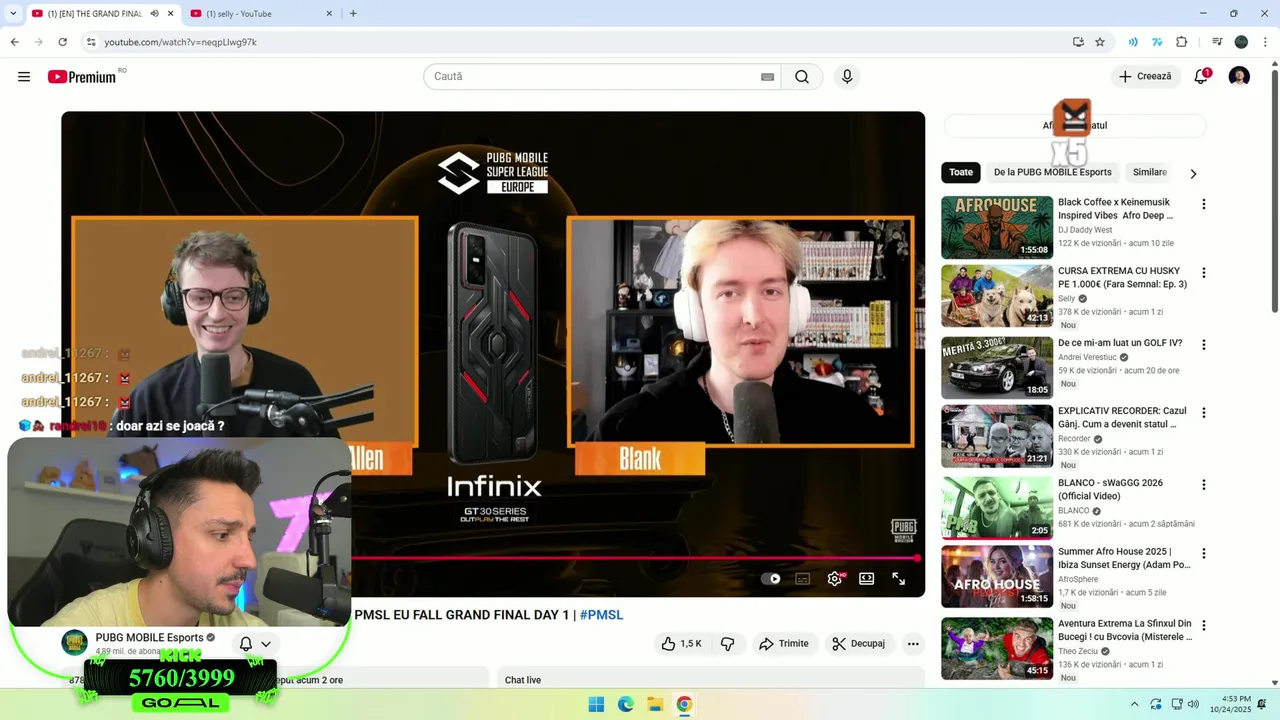Open YouTube notifications bell
Viewport: 1280px width, 720px height.
tap(1201, 77)
